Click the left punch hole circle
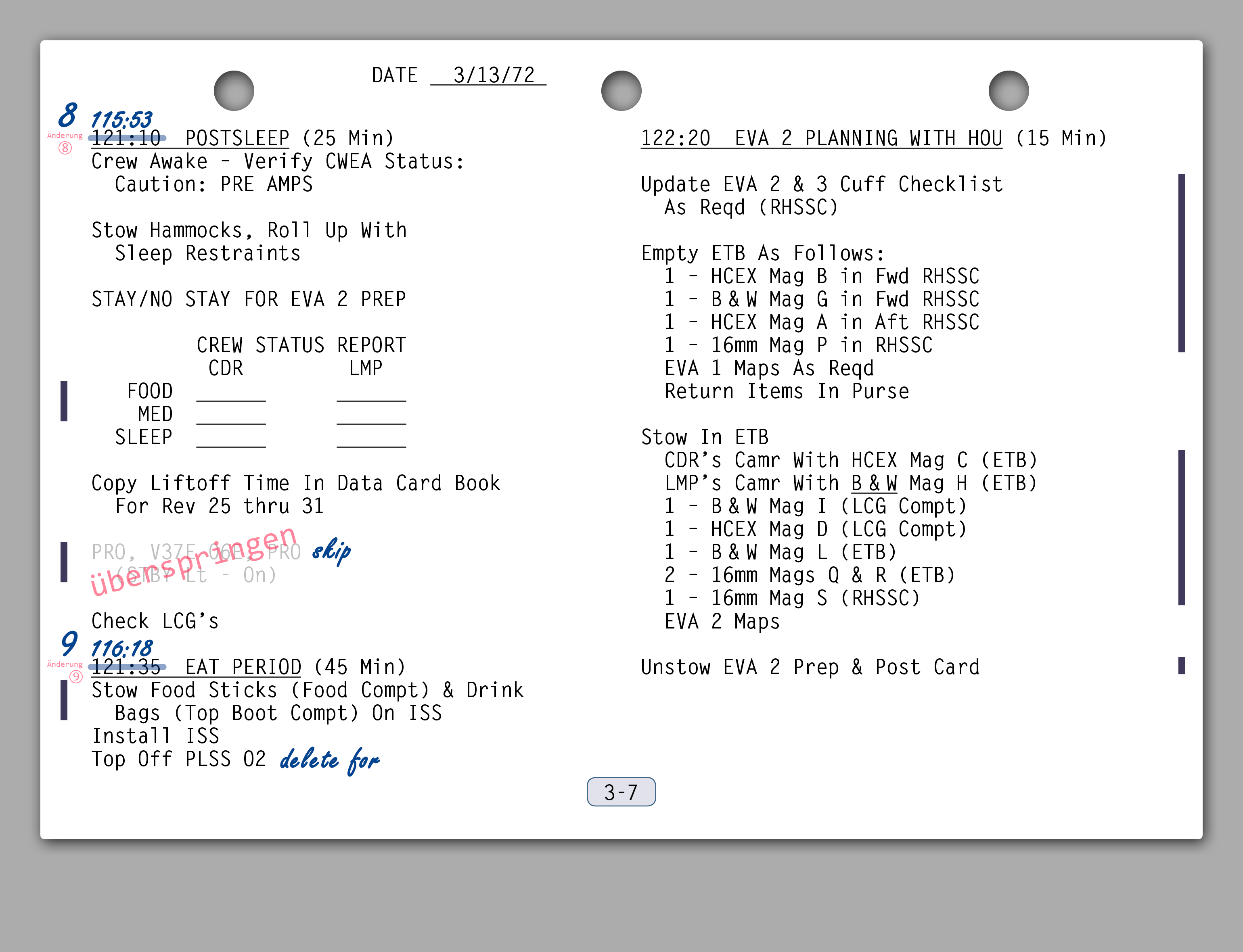This screenshot has width=1243, height=952. coord(234,91)
